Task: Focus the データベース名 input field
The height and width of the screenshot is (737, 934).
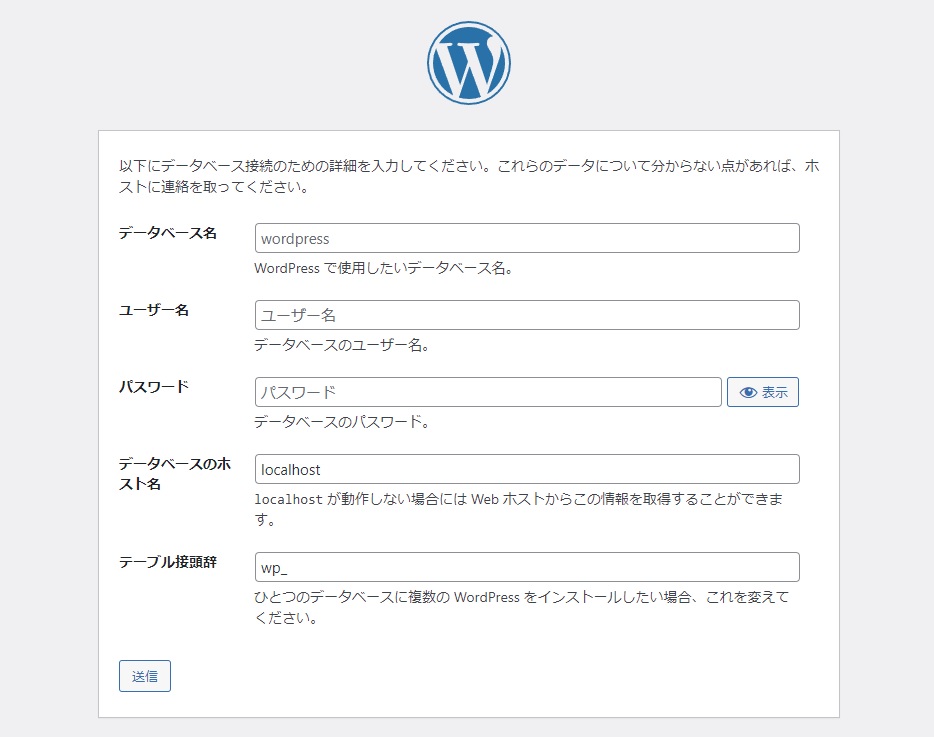Action: [x=527, y=238]
